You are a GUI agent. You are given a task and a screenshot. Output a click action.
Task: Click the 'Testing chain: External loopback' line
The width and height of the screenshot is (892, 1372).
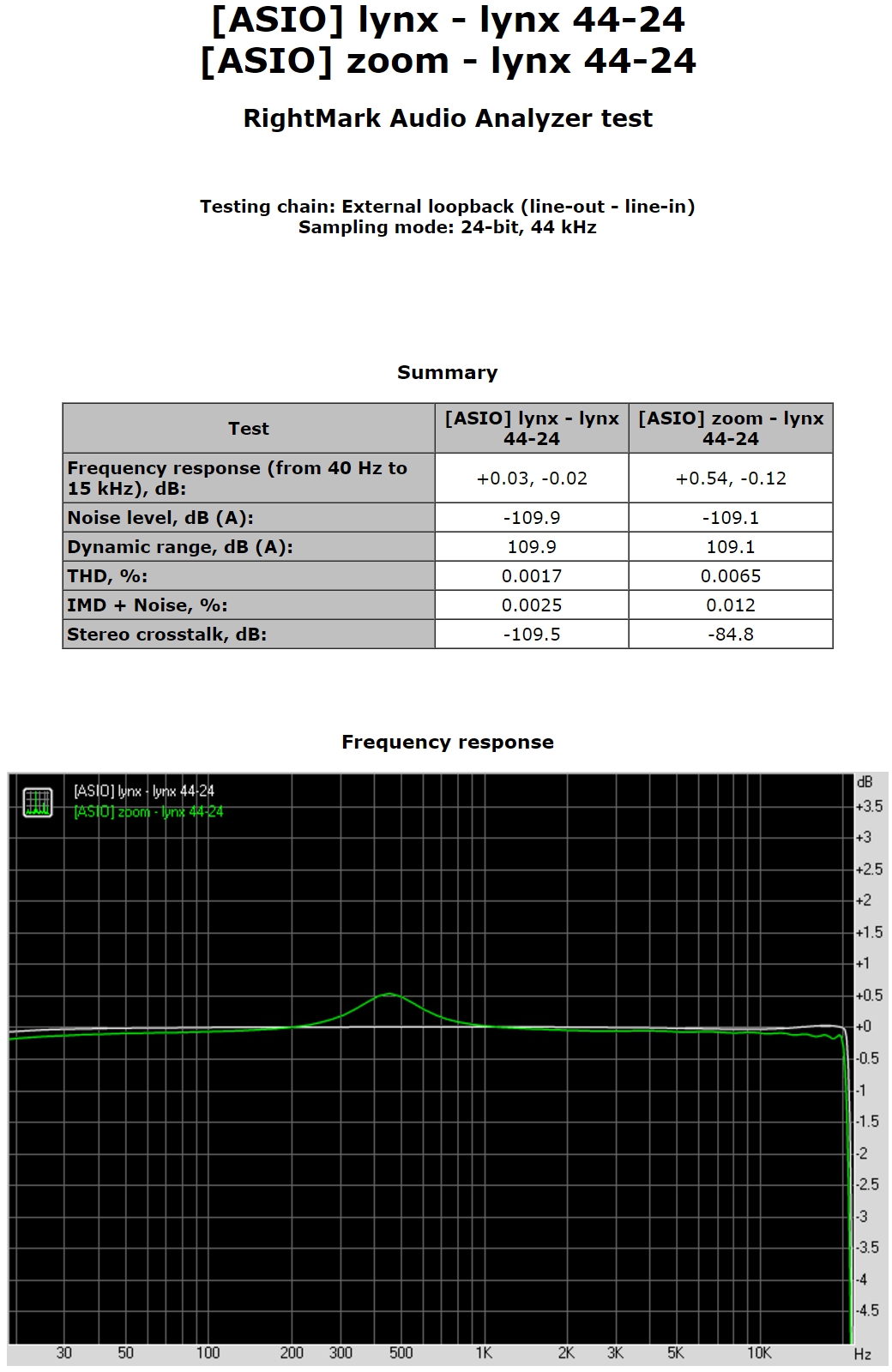point(448,206)
